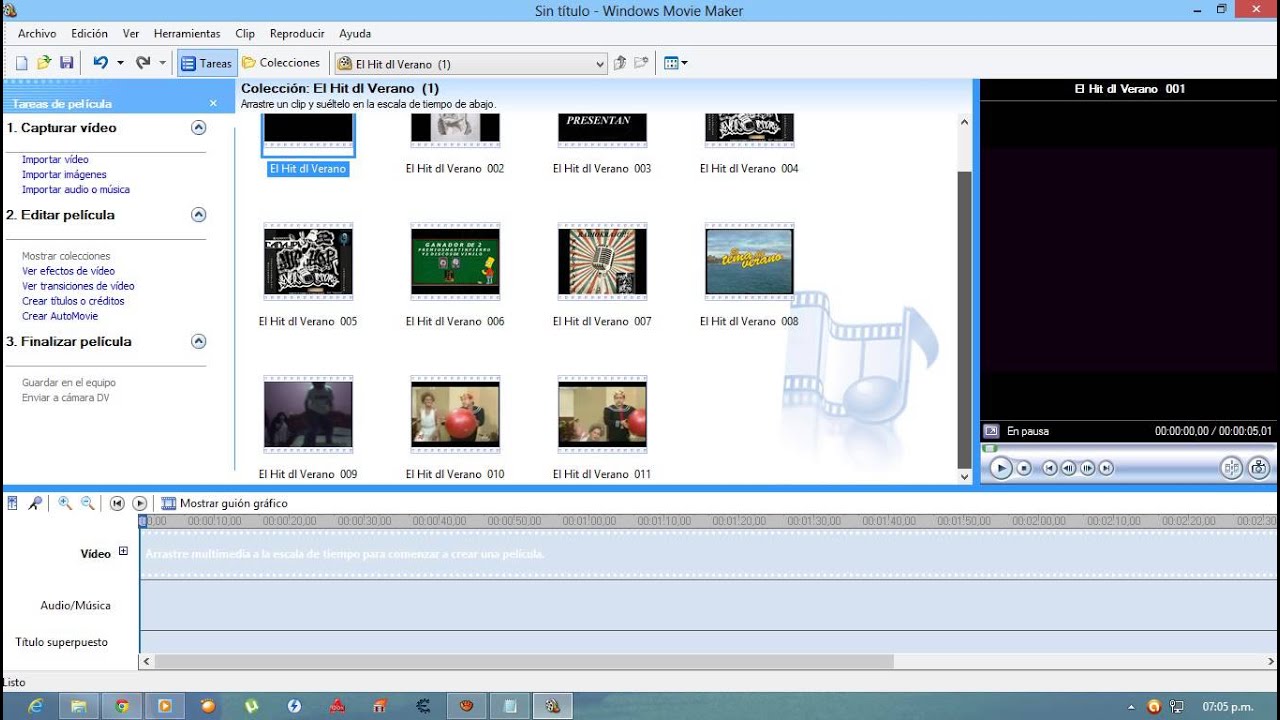Open the Reproducir menu
This screenshot has width=1280, height=720.
[297, 34]
